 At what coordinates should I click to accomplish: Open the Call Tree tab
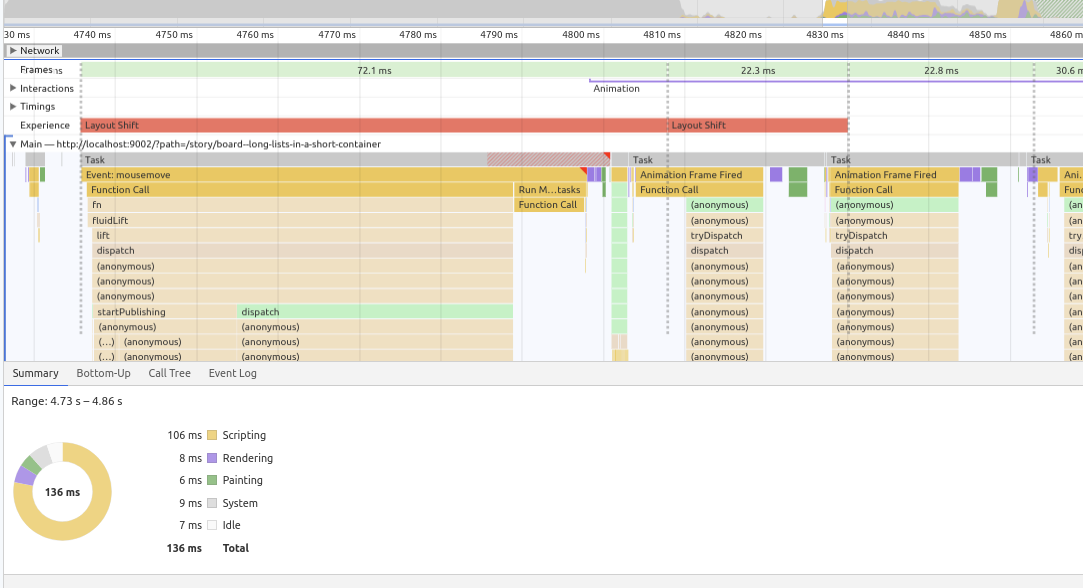(169, 373)
